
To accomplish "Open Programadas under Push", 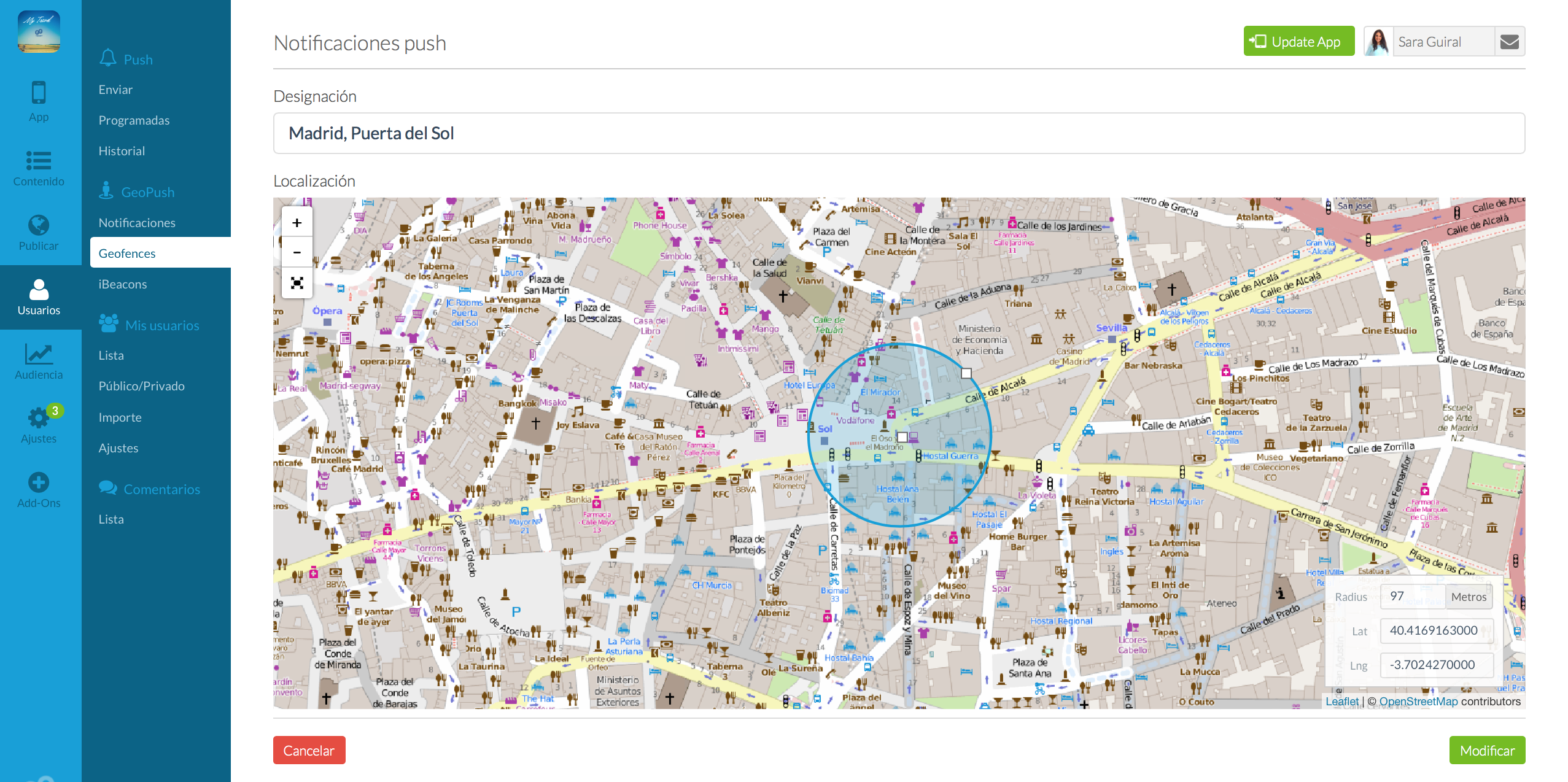I will (x=134, y=120).
